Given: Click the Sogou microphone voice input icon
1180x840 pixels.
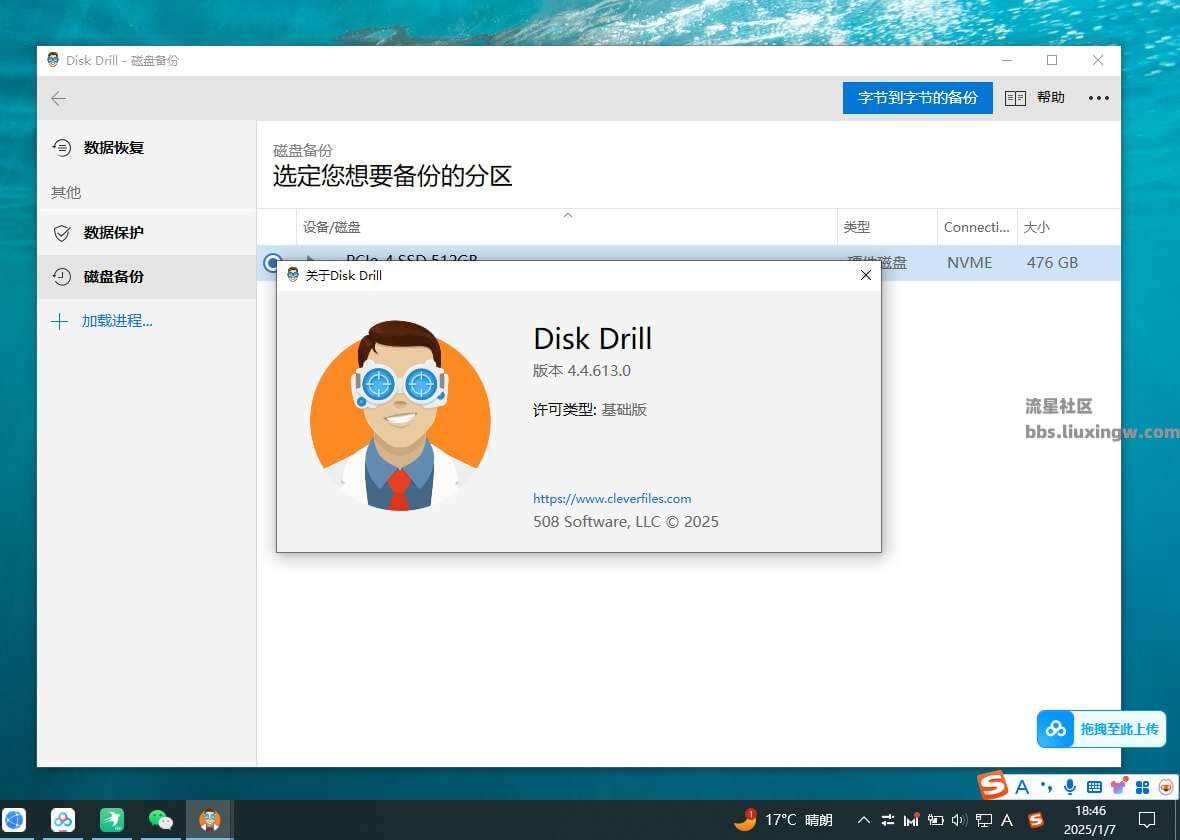Looking at the screenshot, I should point(1069,787).
